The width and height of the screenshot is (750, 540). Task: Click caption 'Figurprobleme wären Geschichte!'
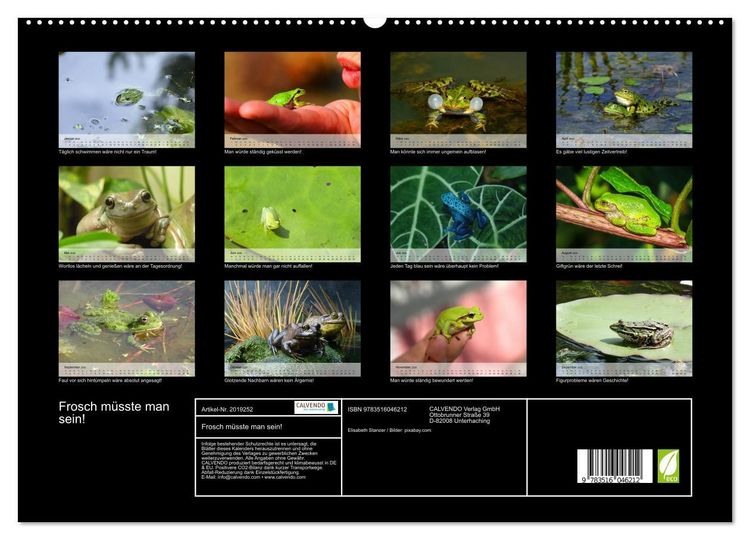592,380
